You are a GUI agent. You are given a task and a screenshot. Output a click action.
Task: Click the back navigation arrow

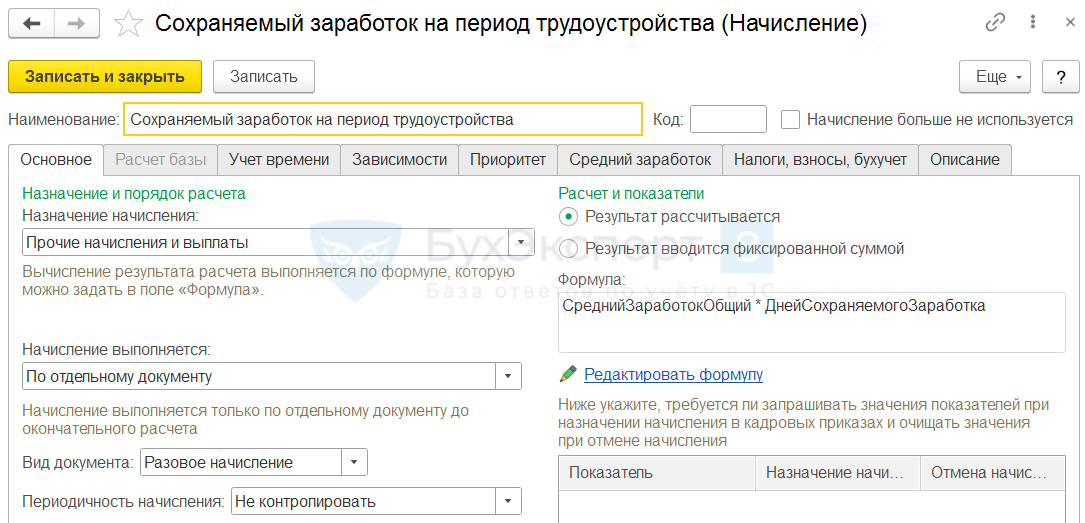pyautogui.click(x=32, y=23)
